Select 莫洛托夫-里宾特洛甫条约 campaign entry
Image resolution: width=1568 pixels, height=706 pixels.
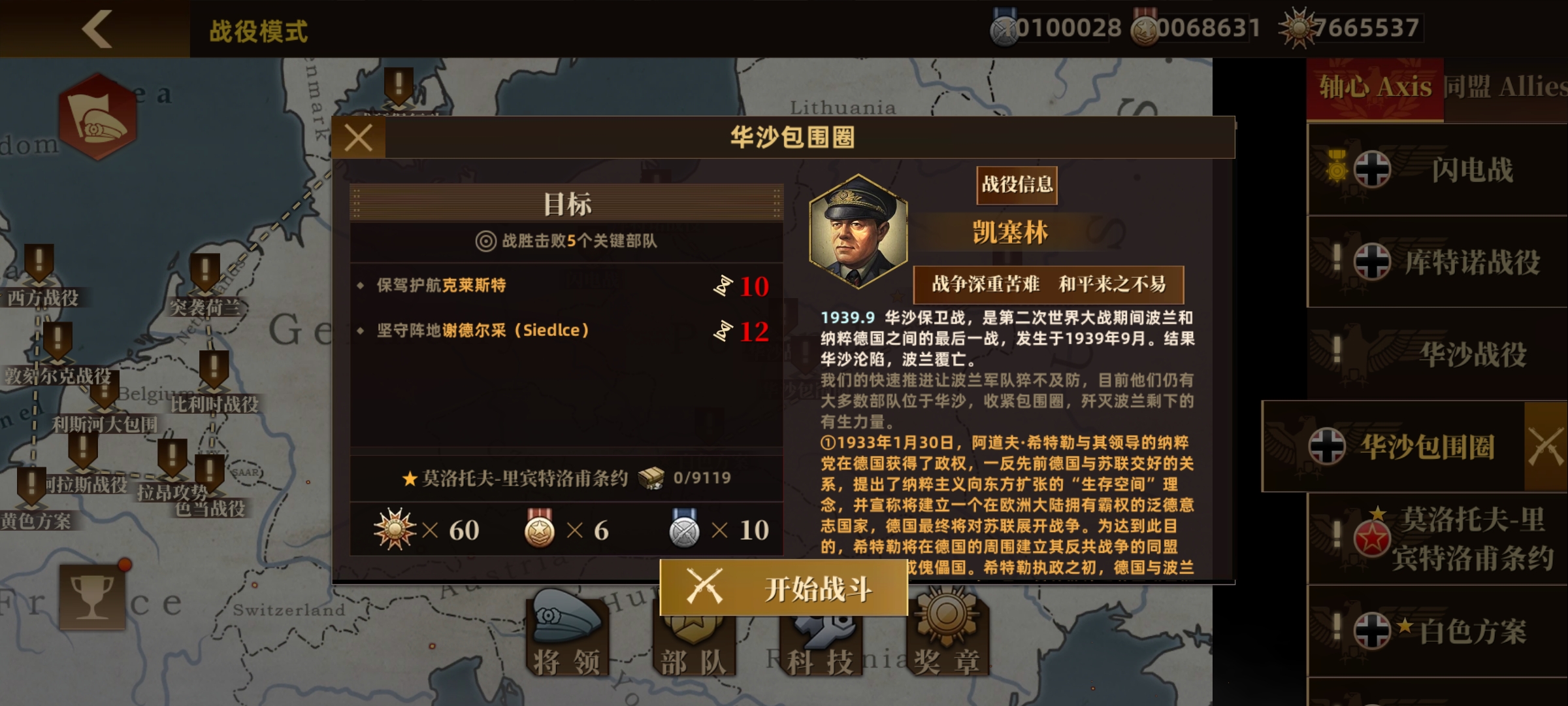[1437, 539]
